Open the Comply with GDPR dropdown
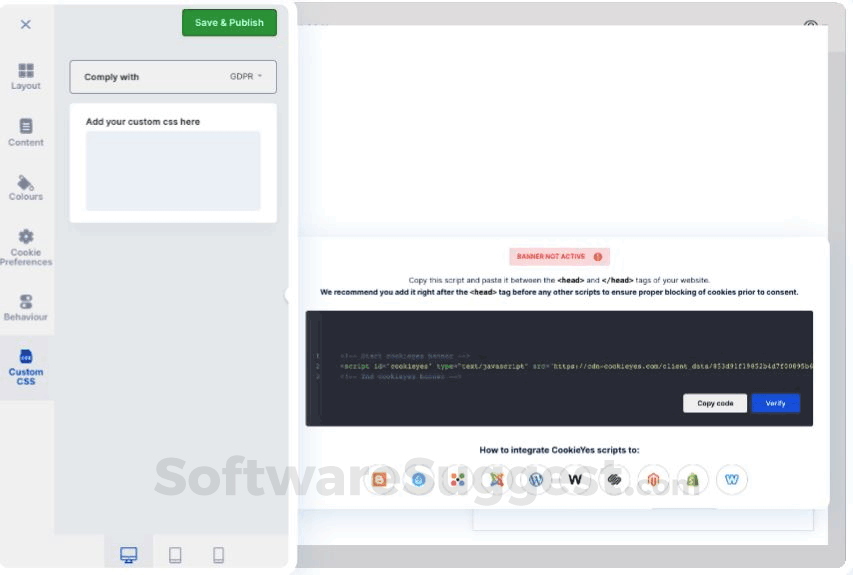The height and width of the screenshot is (575, 853). [x=173, y=77]
